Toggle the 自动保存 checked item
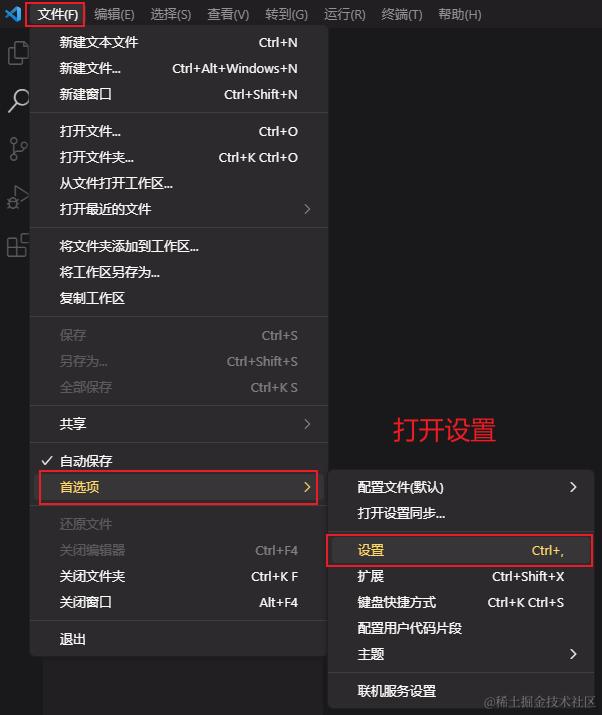The width and height of the screenshot is (602, 715). 179,461
